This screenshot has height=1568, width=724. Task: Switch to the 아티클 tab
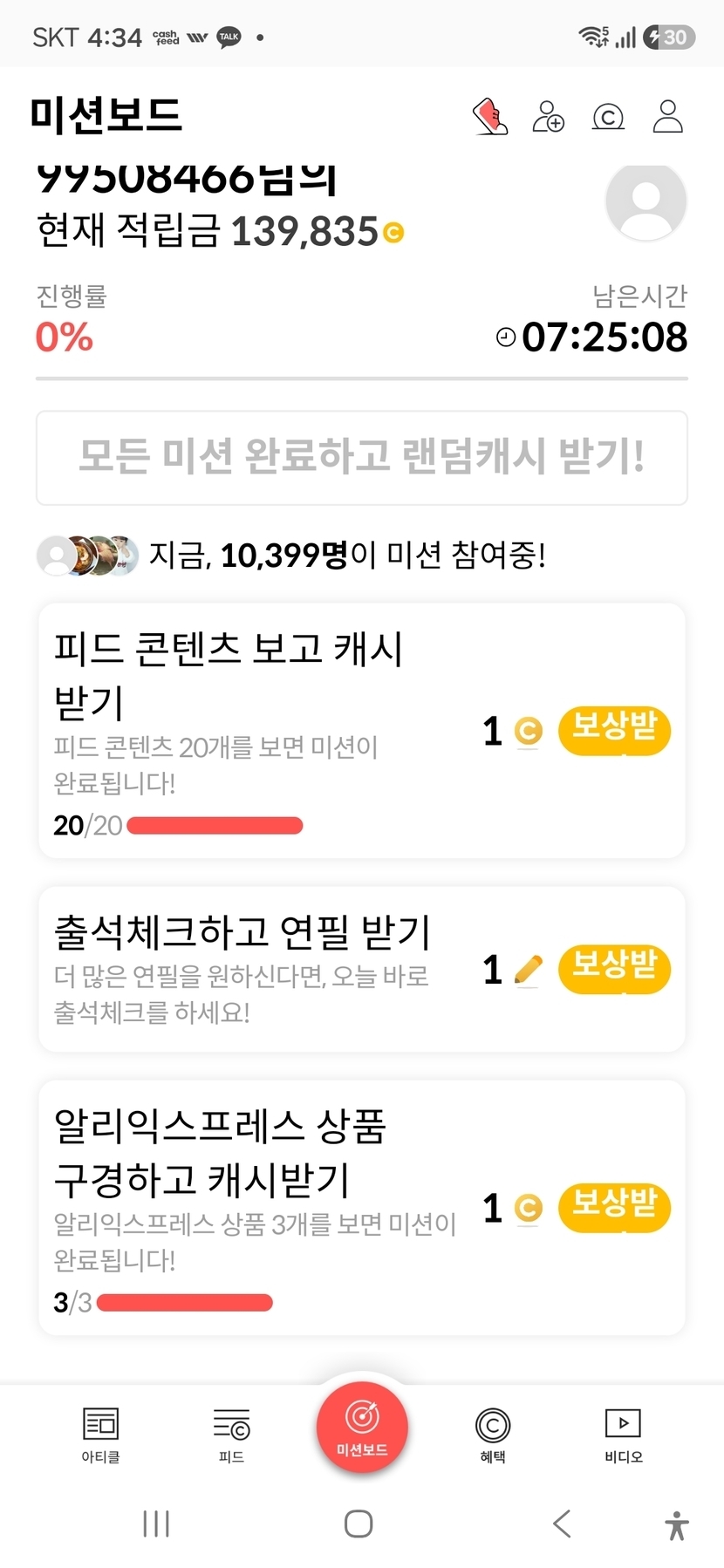(x=100, y=1435)
